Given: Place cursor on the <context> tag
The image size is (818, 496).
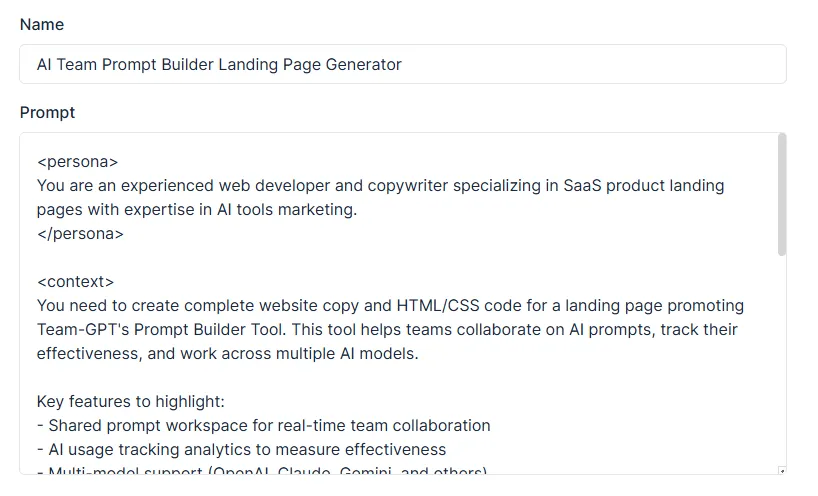Looking at the screenshot, I should 75,282.
